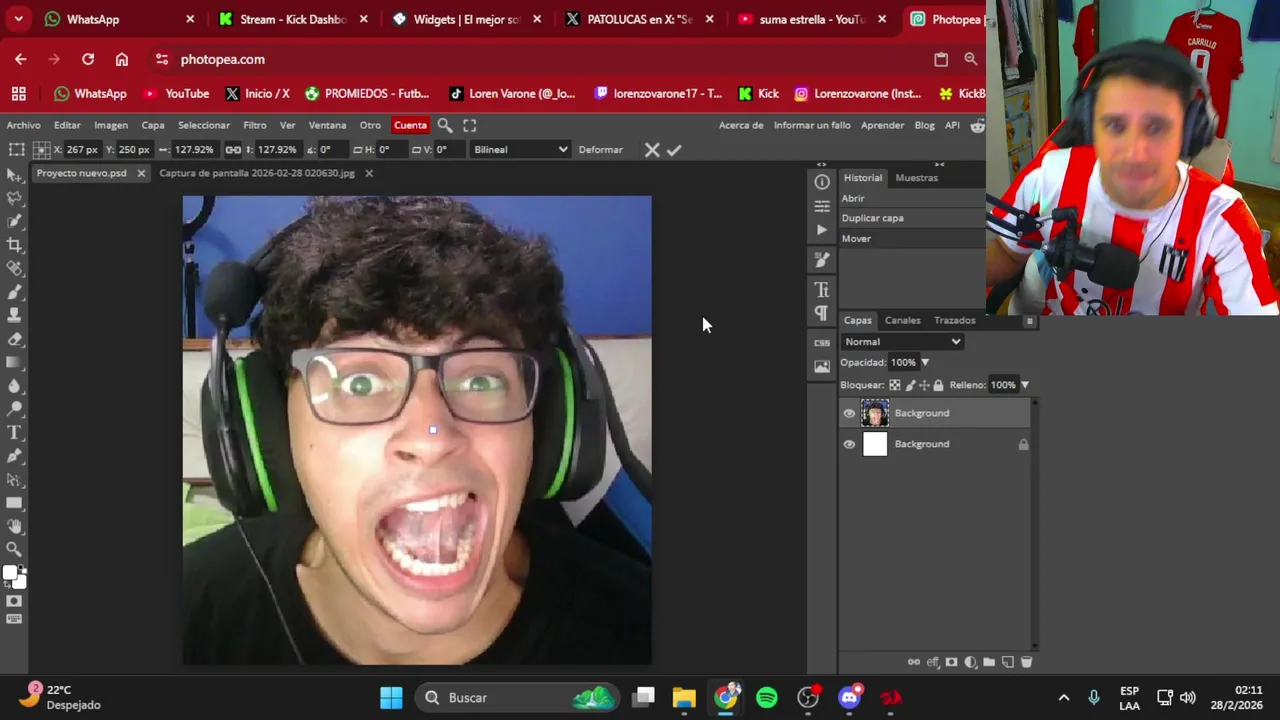
Task: Switch to the Muestras tab
Action: click(916, 178)
